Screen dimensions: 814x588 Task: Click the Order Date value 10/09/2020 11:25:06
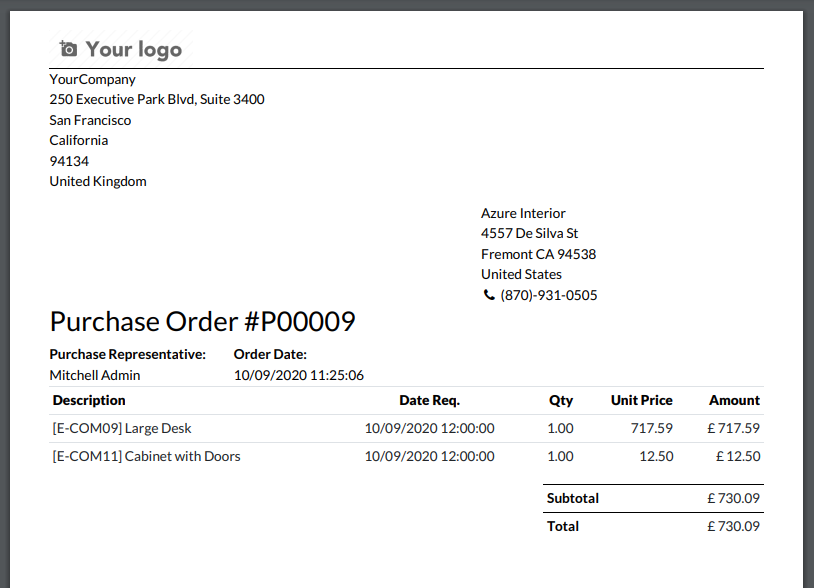pyautogui.click(x=298, y=375)
